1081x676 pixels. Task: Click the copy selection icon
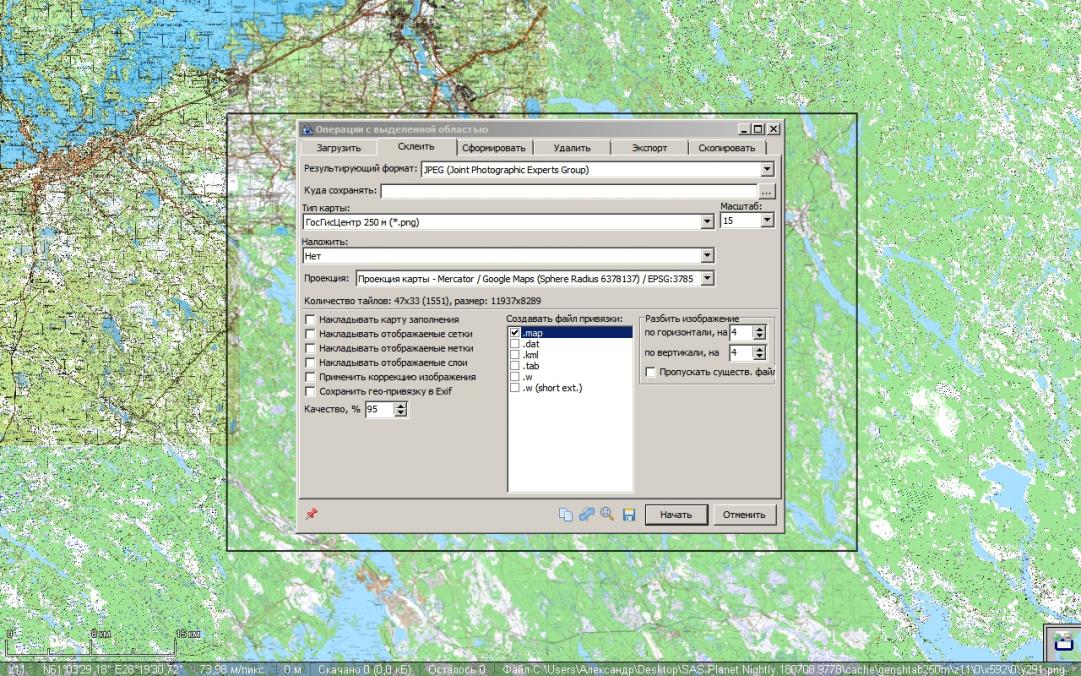click(566, 515)
